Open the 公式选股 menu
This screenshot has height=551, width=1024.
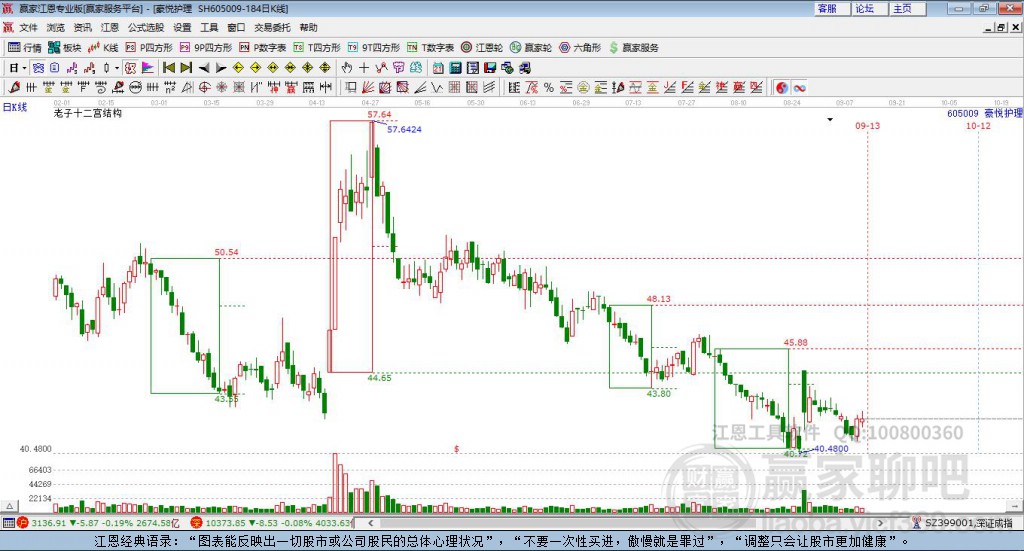(146, 27)
